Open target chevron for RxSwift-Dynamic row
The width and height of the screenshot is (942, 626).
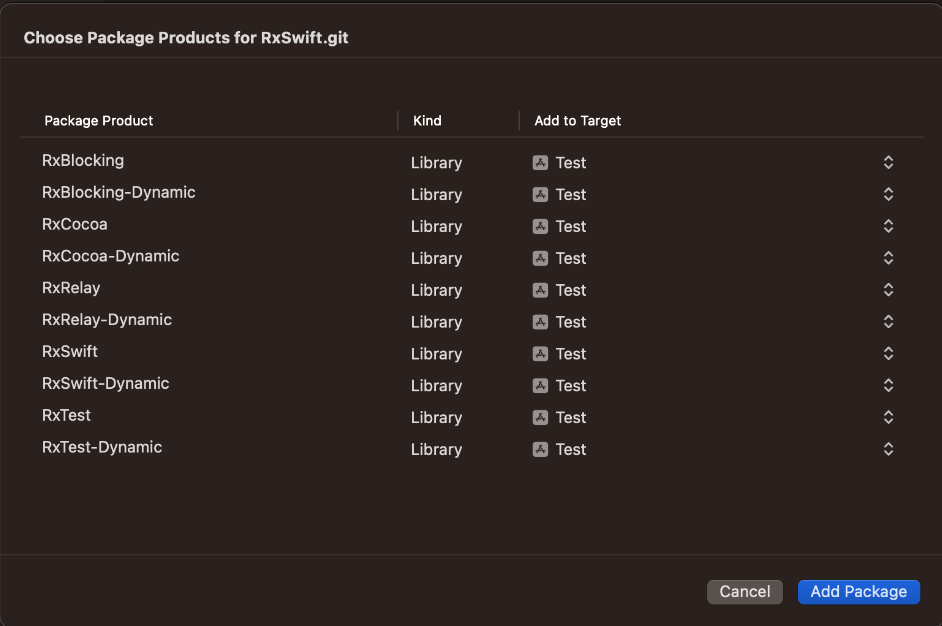tap(888, 385)
